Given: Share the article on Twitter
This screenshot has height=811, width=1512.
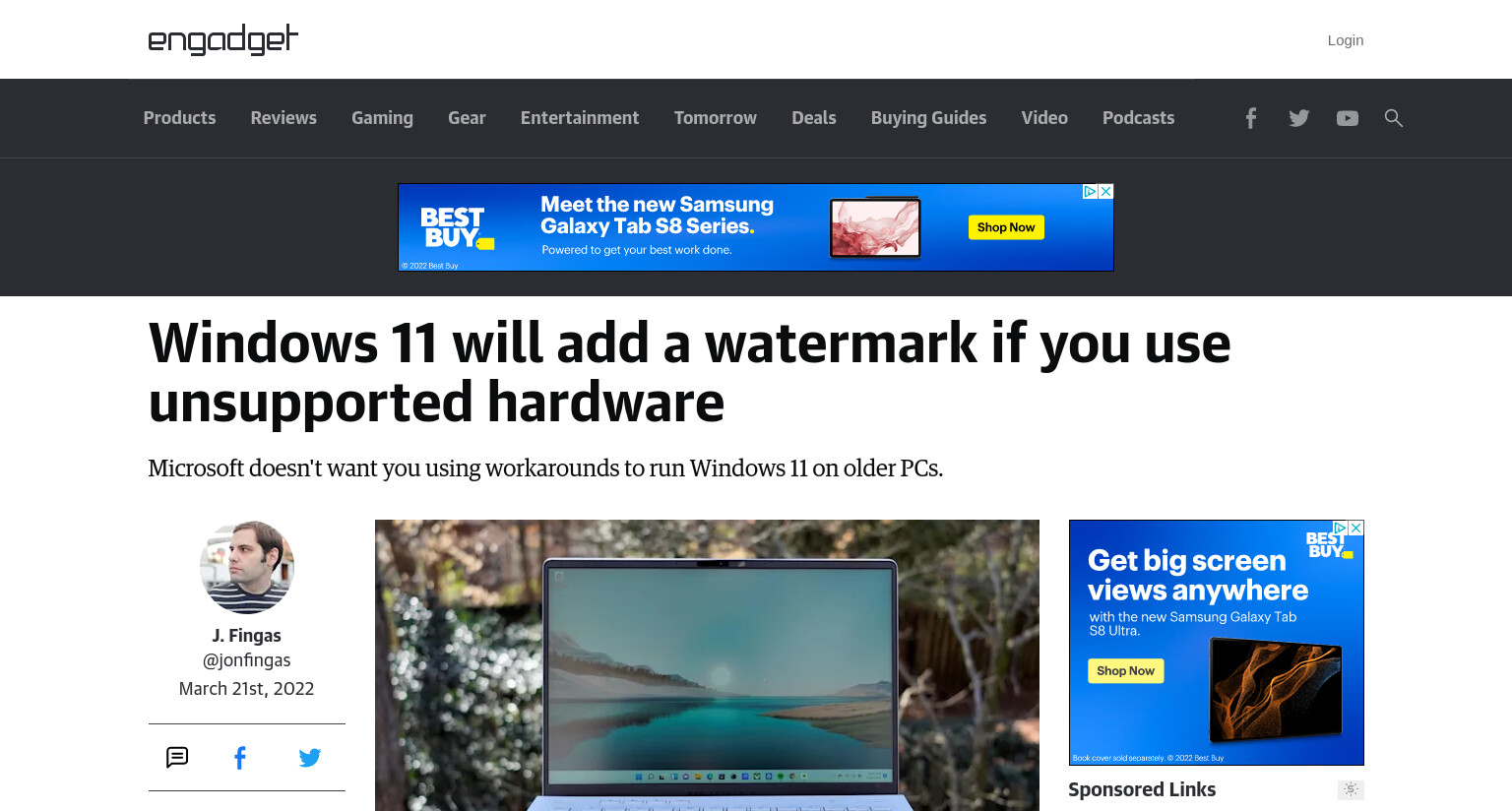Looking at the screenshot, I should pos(310,757).
